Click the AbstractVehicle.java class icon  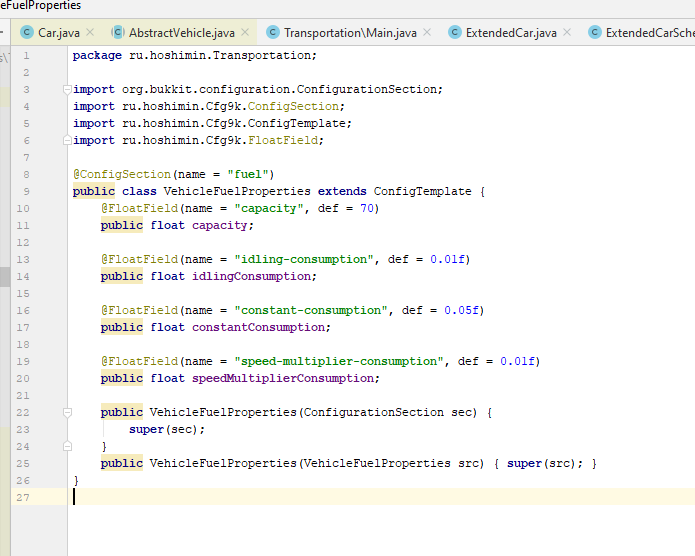coord(118,33)
